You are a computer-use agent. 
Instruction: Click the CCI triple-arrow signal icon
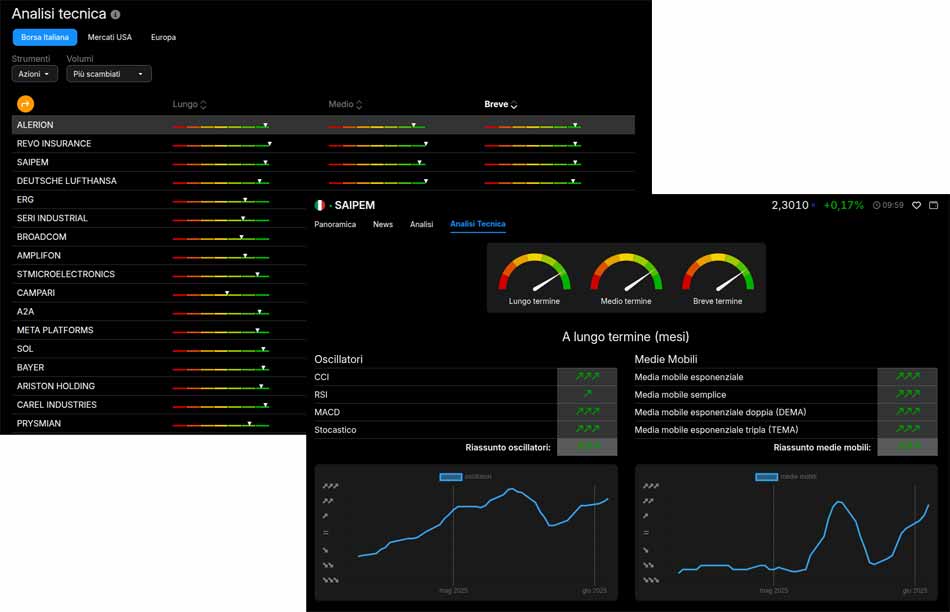(587, 377)
